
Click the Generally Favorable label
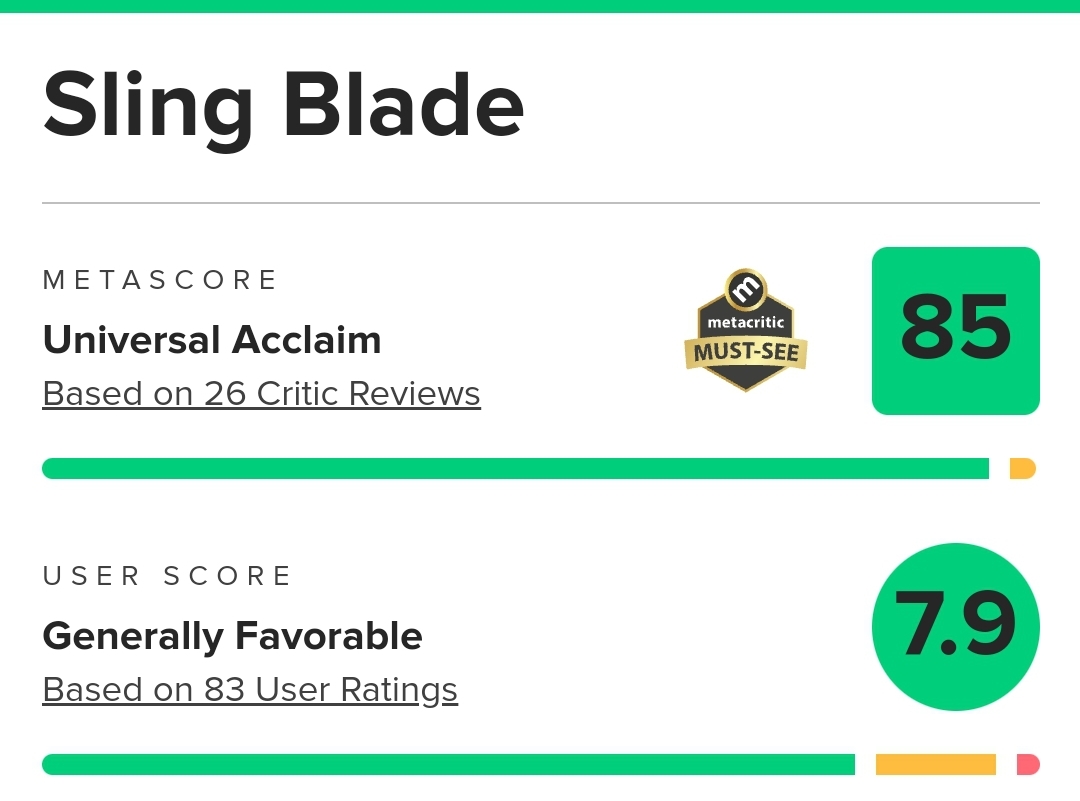232,636
